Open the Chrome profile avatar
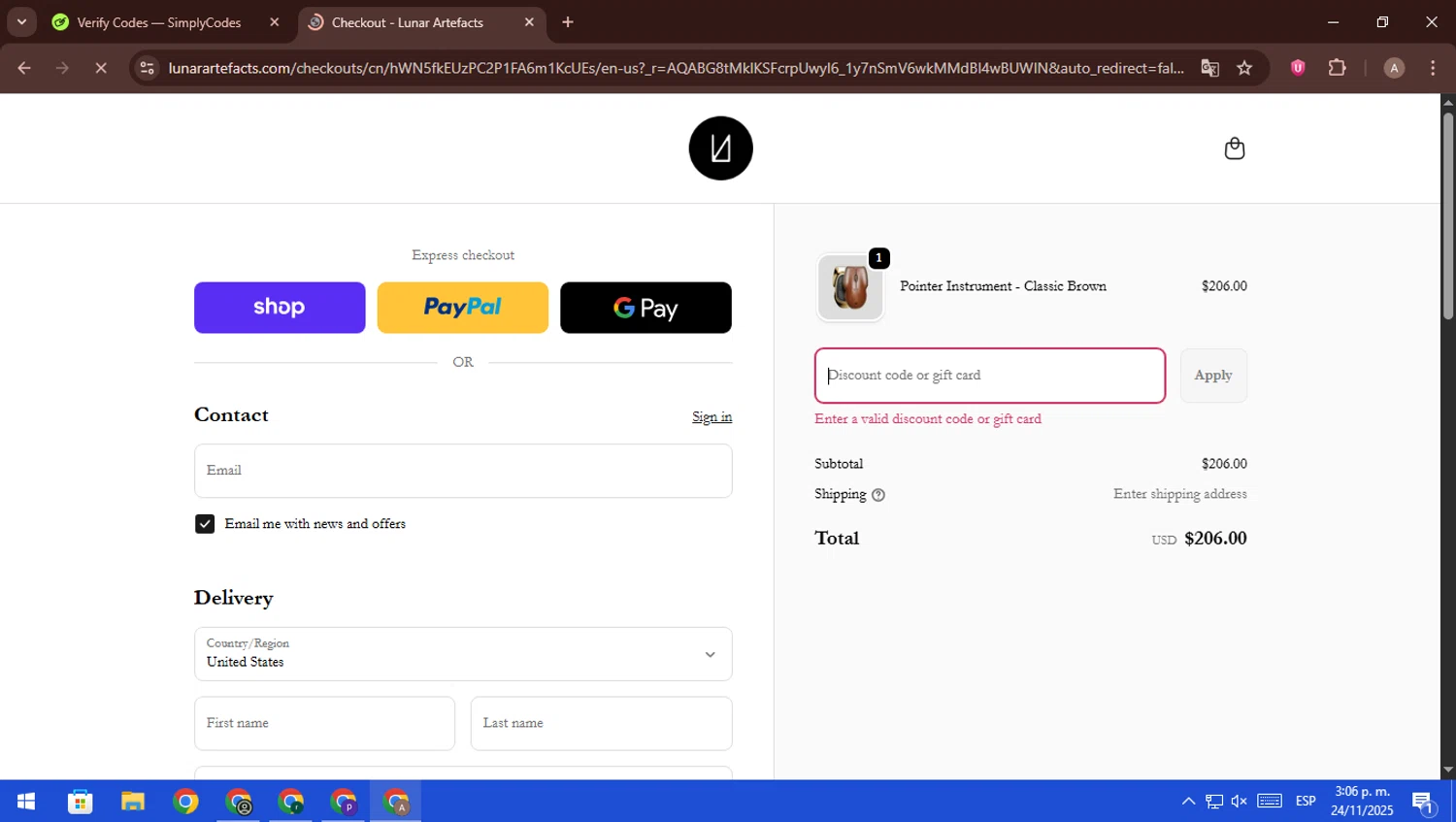Image resolution: width=1456 pixels, height=822 pixels. tap(1394, 68)
